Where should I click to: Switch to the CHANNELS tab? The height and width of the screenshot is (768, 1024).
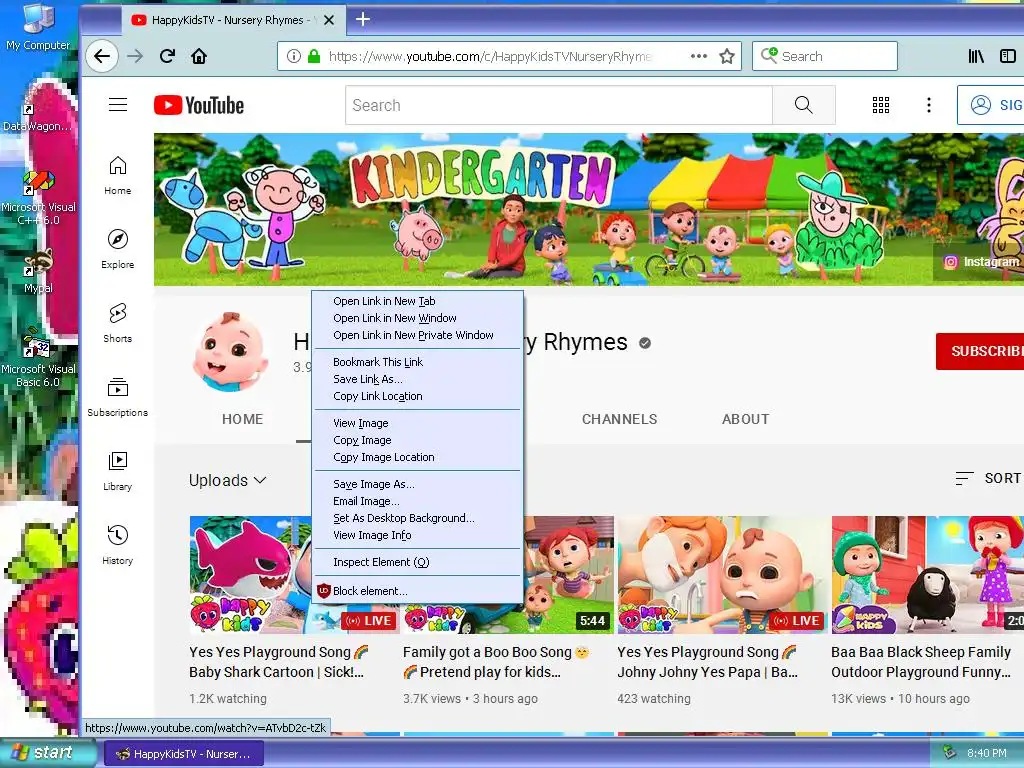[x=620, y=419]
